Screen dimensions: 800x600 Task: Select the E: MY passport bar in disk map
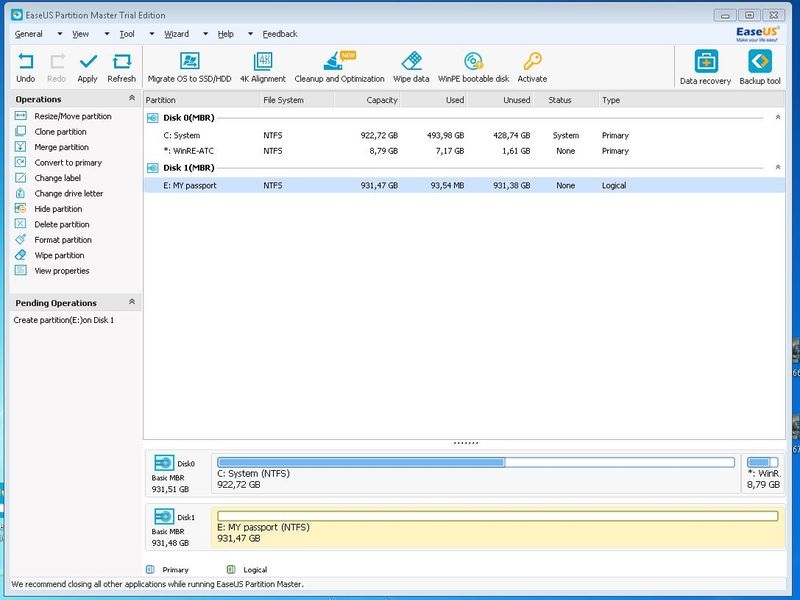[498, 516]
